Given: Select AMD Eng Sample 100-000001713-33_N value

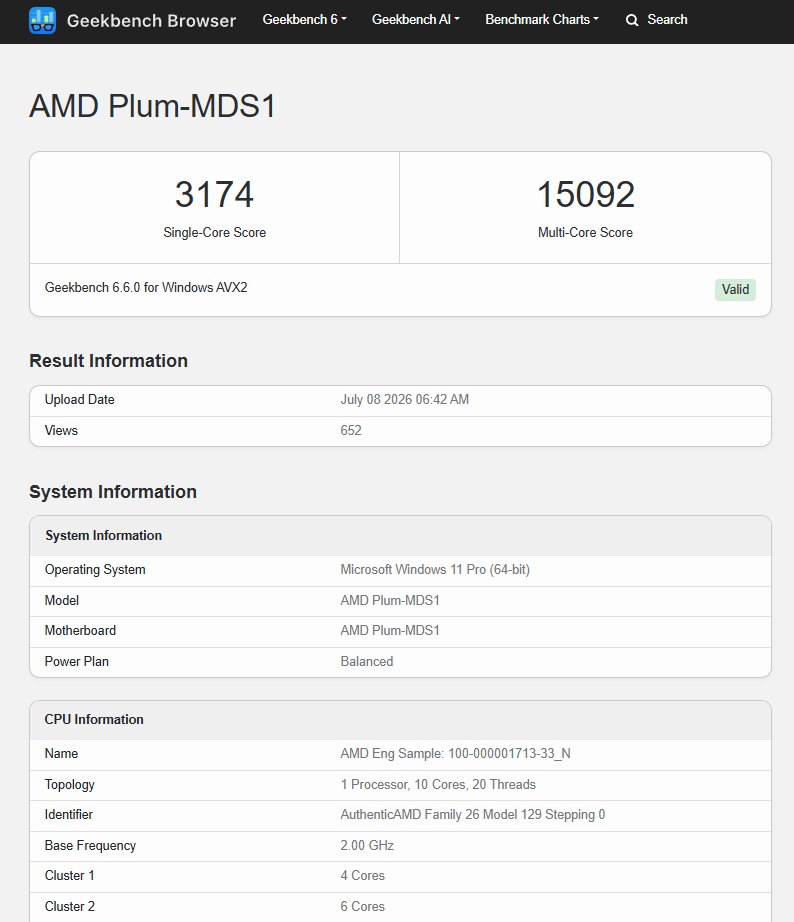Looking at the screenshot, I should (455, 753).
